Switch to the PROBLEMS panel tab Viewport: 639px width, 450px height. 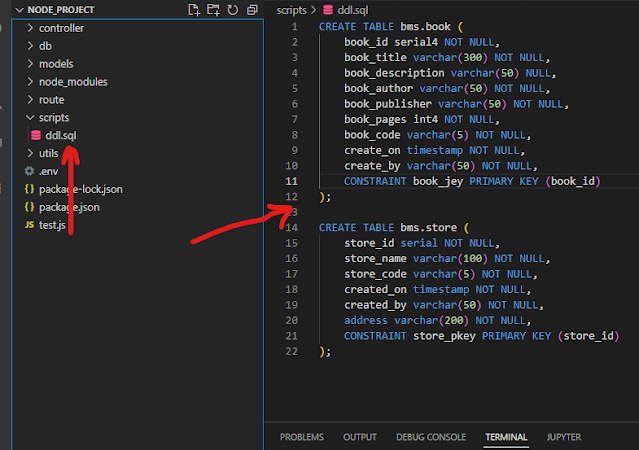(x=302, y=437)
